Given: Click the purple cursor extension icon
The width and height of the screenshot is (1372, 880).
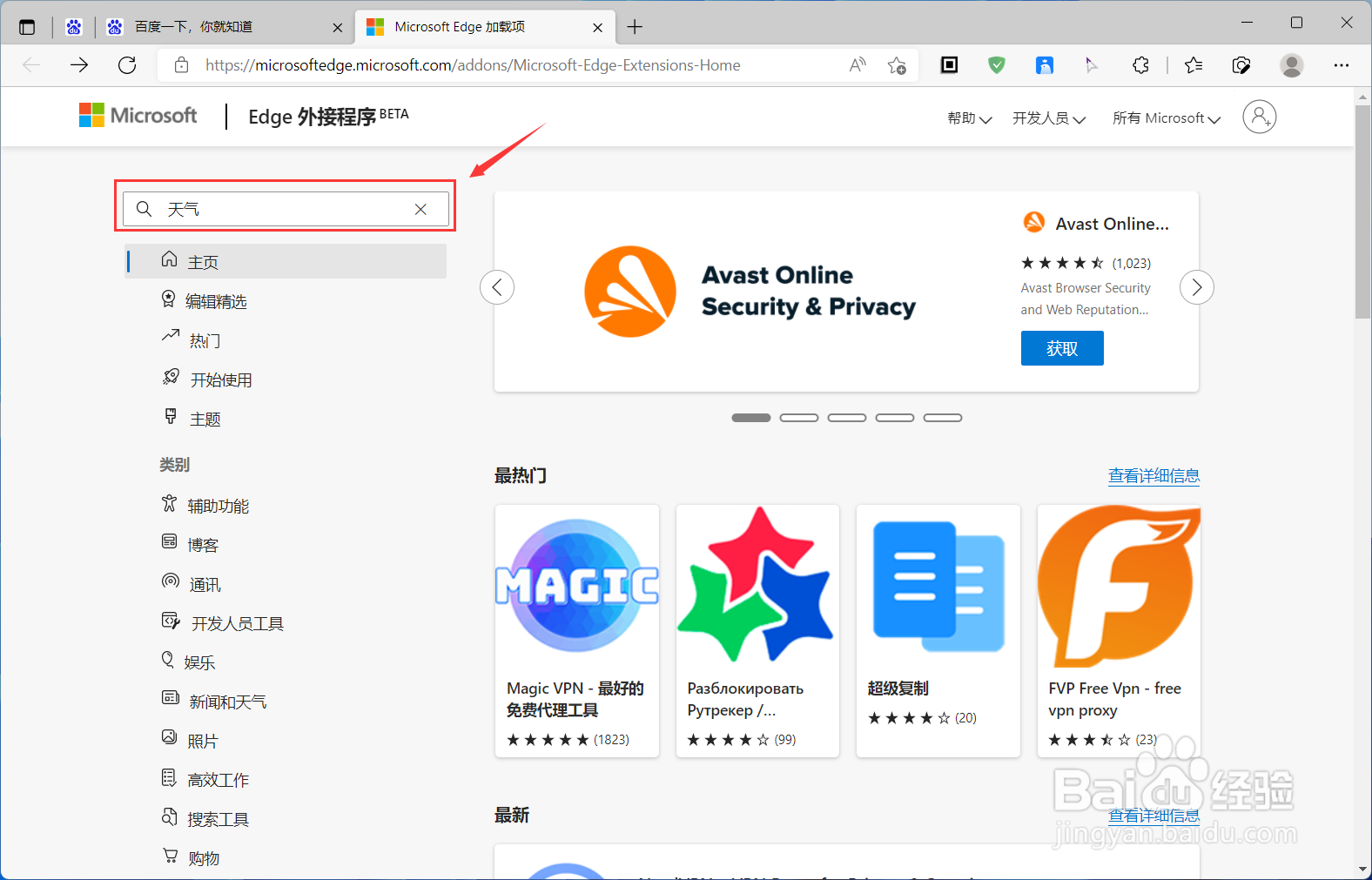Looking at the screenshot, I should pos(1092,65).
